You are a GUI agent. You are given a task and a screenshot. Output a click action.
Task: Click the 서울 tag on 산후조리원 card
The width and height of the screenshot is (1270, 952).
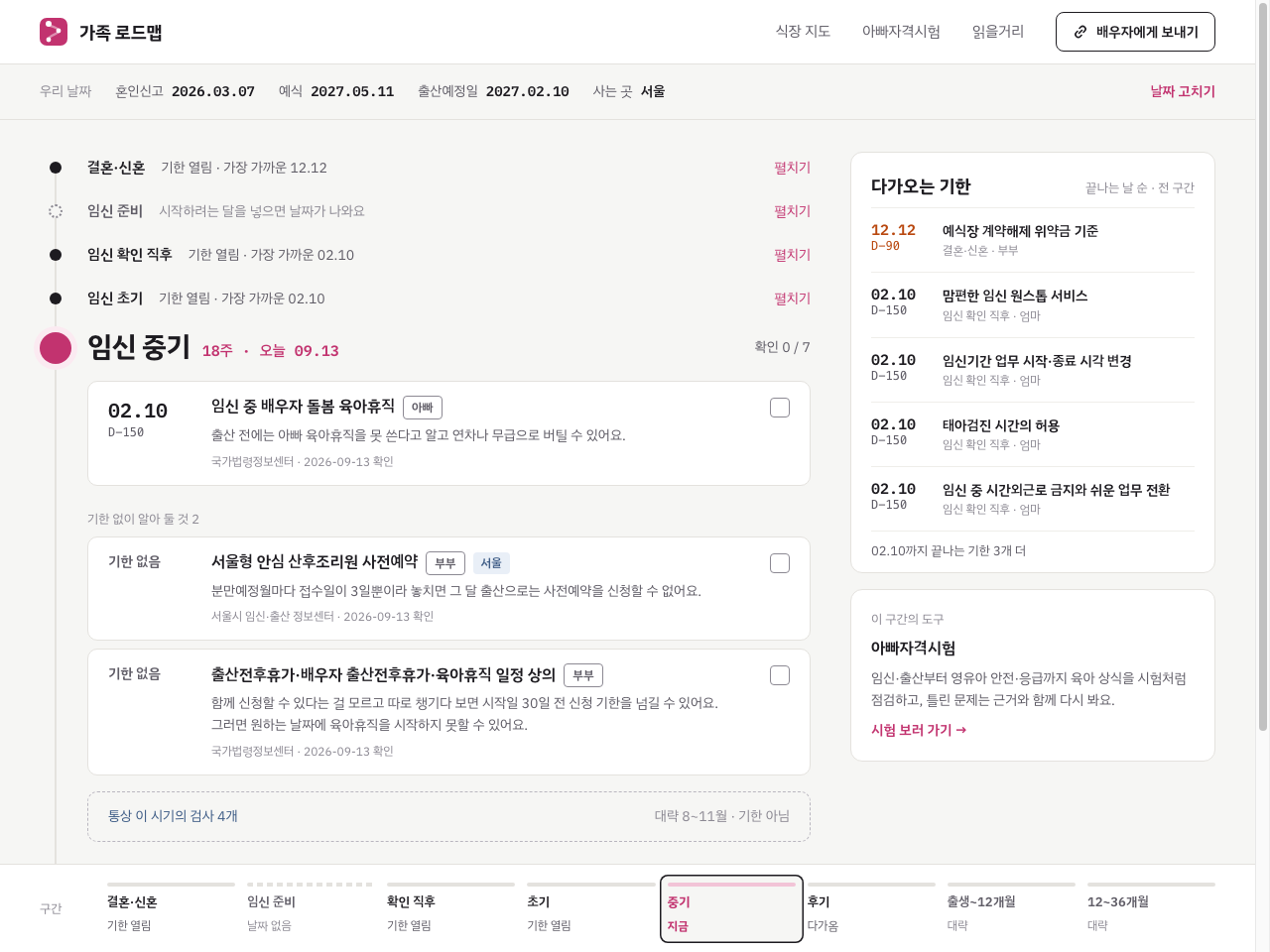coord(491,563)
